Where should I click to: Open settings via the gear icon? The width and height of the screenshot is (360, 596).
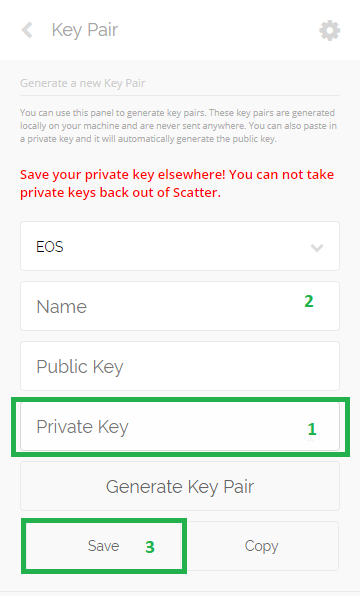point(329,30)
